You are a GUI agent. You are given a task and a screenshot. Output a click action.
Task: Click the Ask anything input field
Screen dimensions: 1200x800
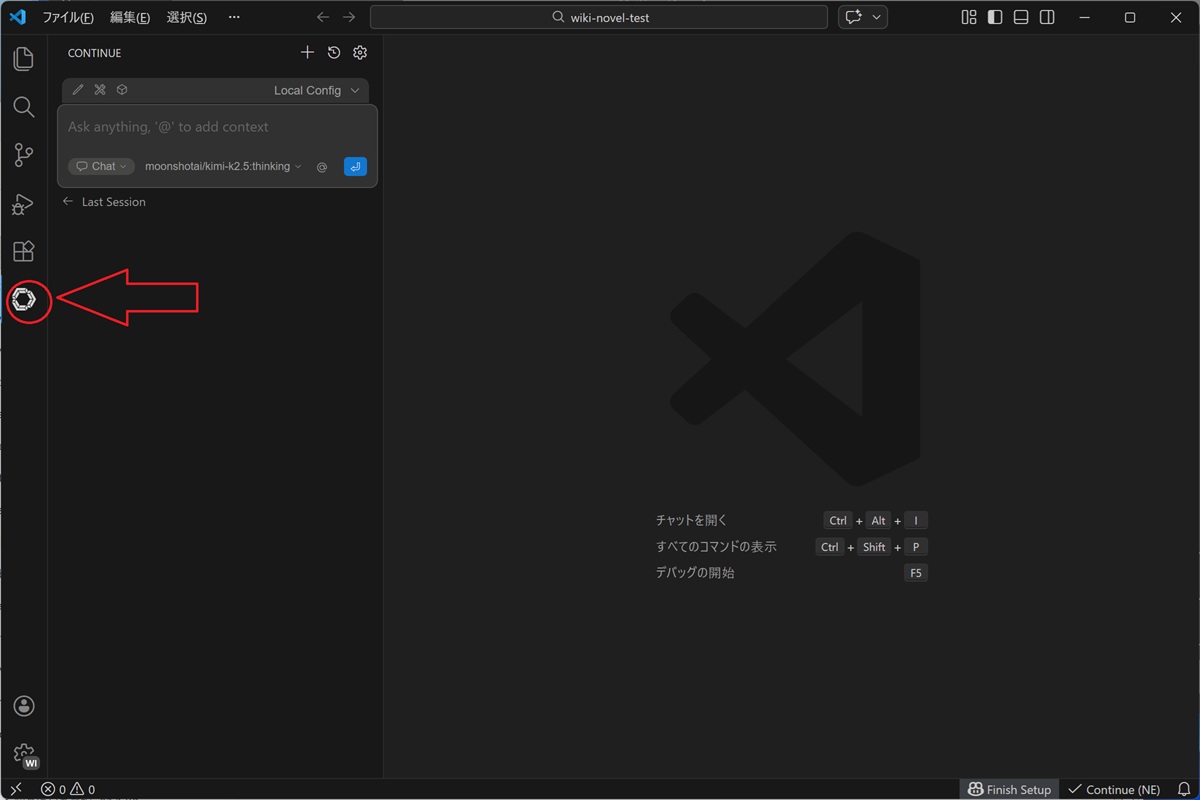pyautogui.click(x=217, y=128)
